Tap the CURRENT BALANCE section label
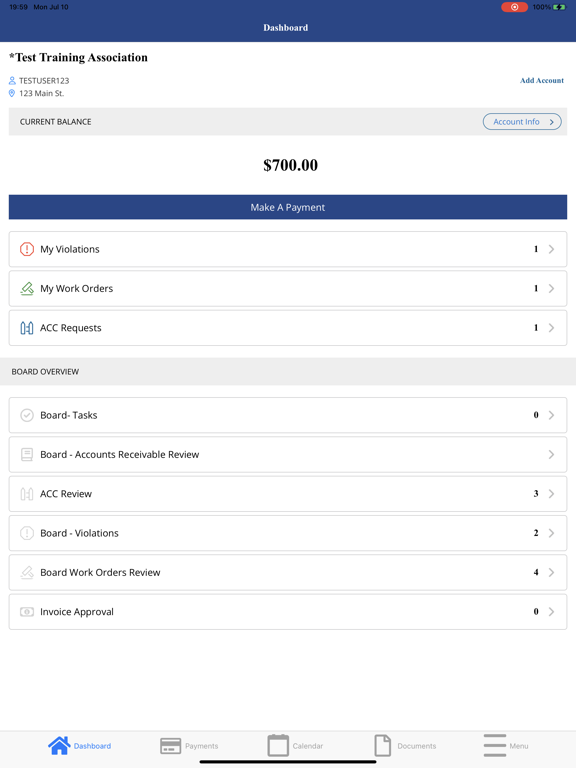Viewport: 576px width, 768px height. 55,121
